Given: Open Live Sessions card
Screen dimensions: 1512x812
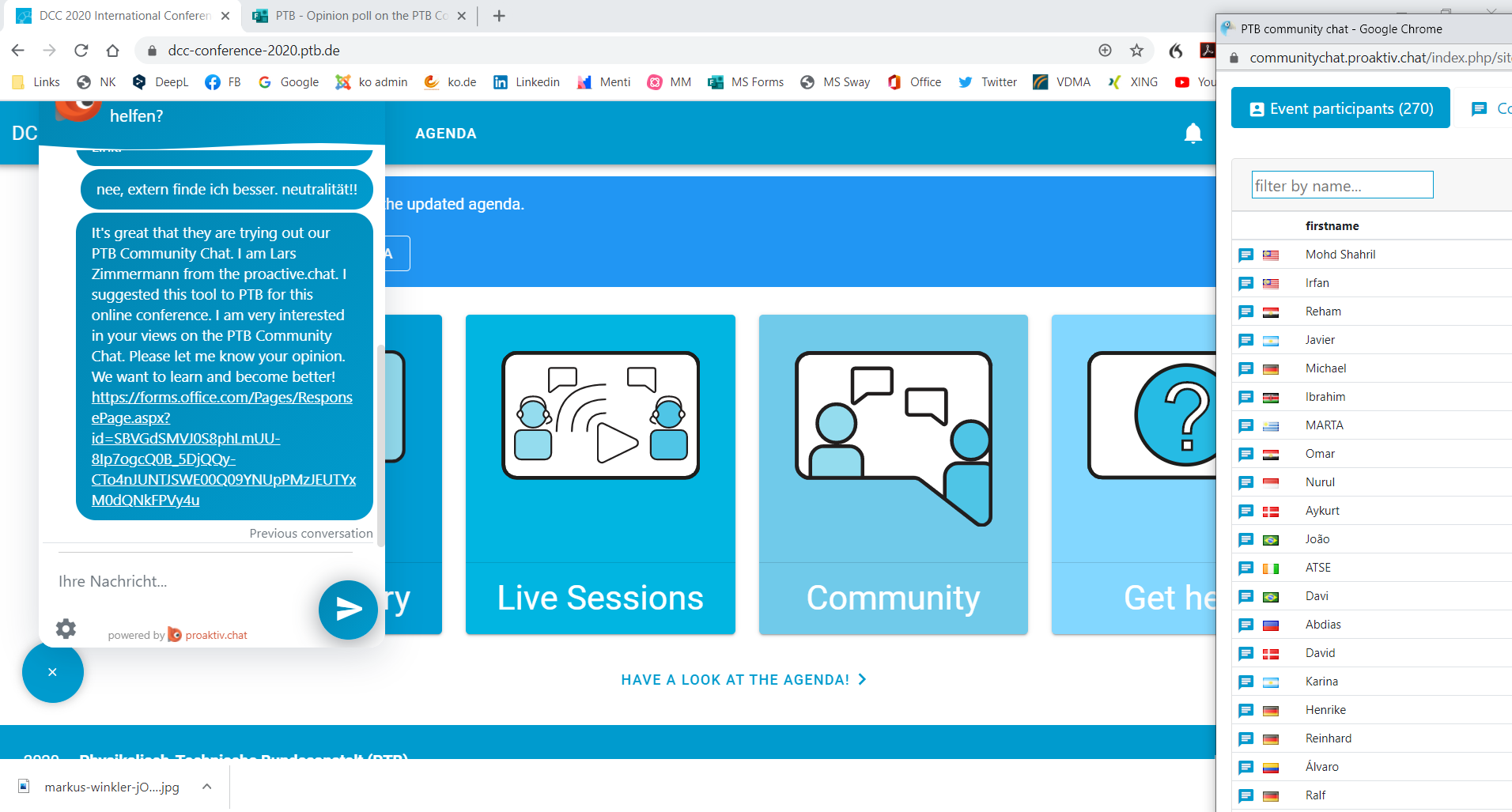Looking at the screenshot, I should pos(600,474).
